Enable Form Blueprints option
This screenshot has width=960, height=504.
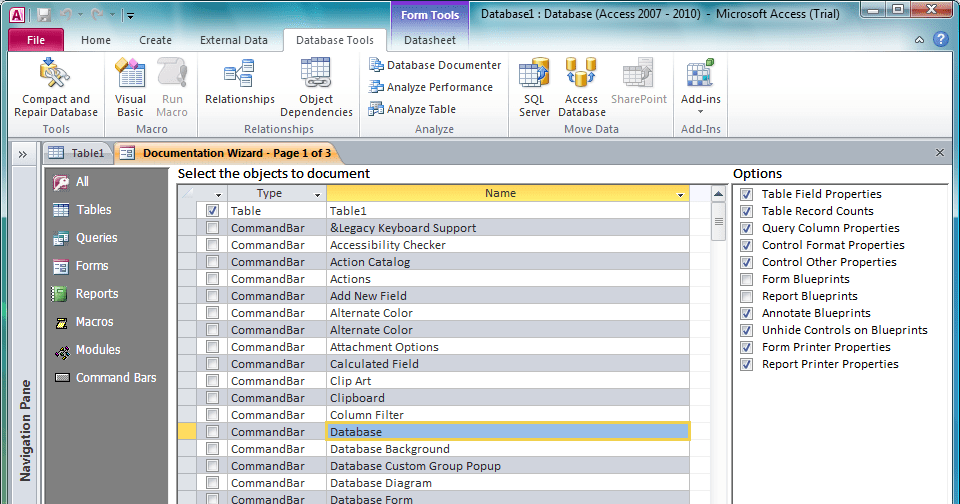pos(746,279)
